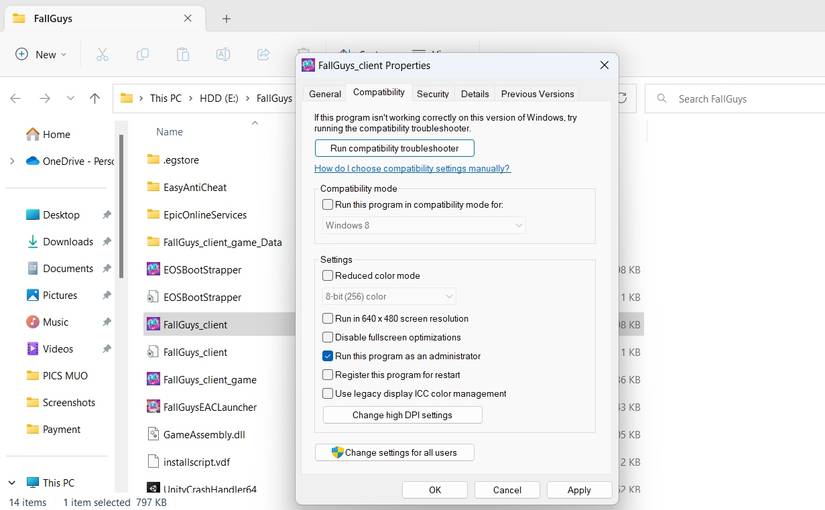Switch to the Previous Versions tab

[x=537, y=94]
